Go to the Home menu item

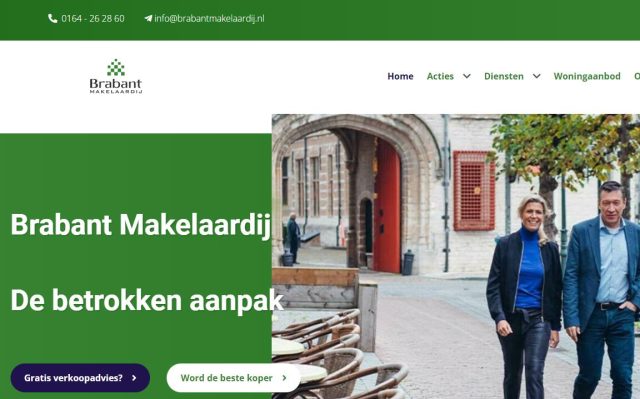[400, 76]
